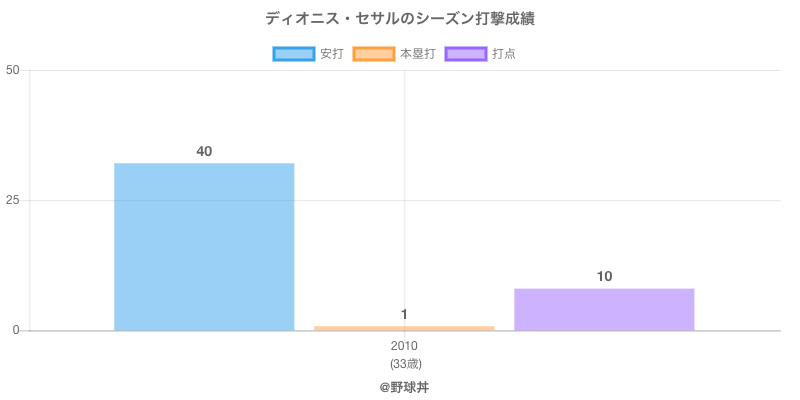Toggle the 打点 legend text label
The image size is (800, 400).
click(504, 54)
